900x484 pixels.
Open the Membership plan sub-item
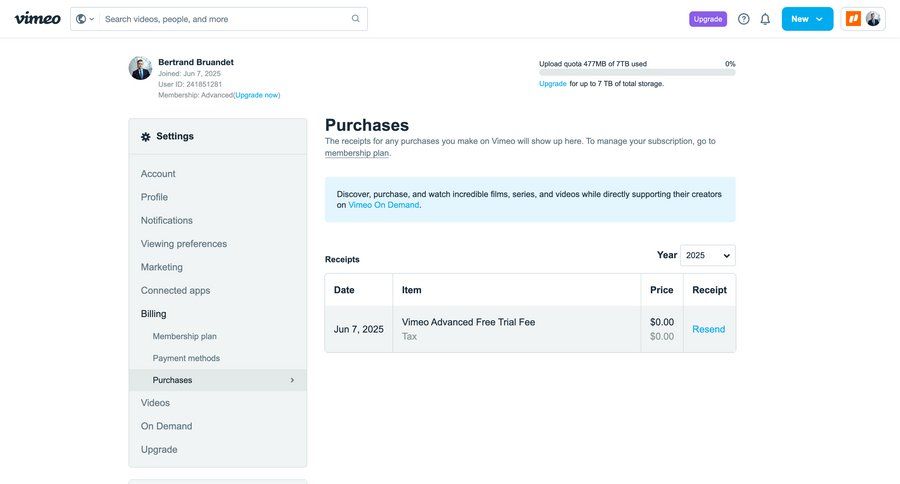click(x=184, y=336)
